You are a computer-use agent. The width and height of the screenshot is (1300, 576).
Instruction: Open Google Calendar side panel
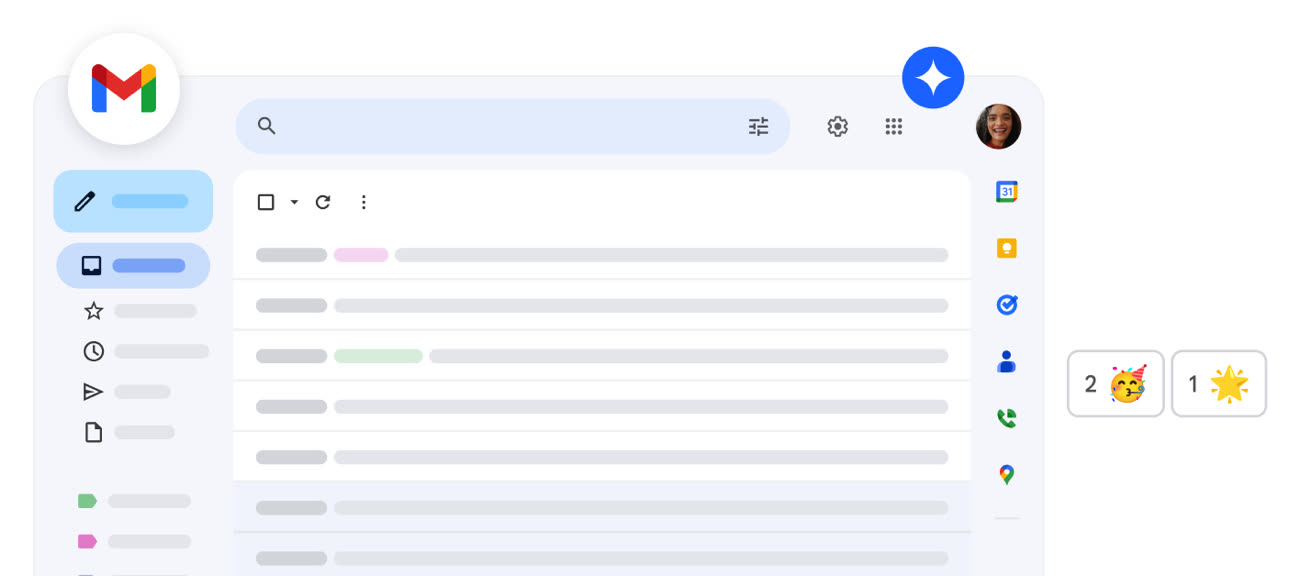pos(1007,192)
